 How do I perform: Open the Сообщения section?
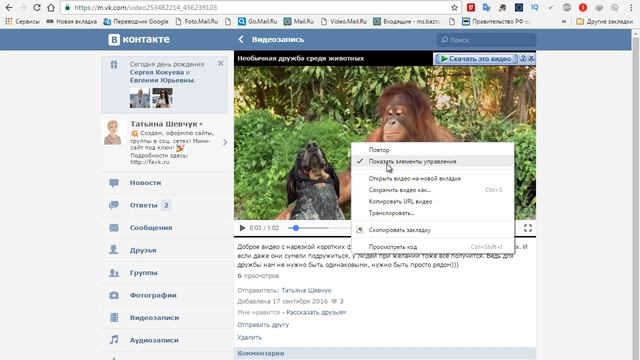click(x=151, y=228)
